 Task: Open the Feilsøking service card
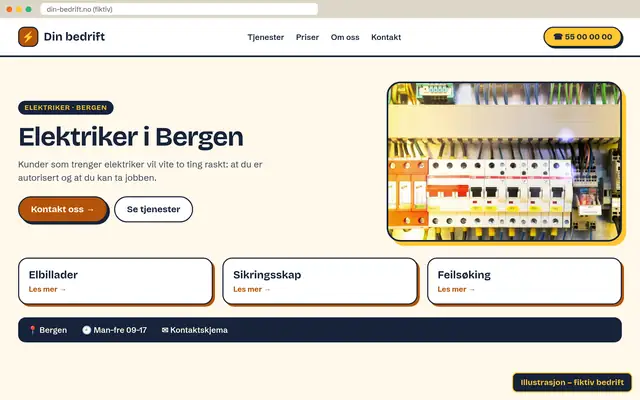[524, 281]
